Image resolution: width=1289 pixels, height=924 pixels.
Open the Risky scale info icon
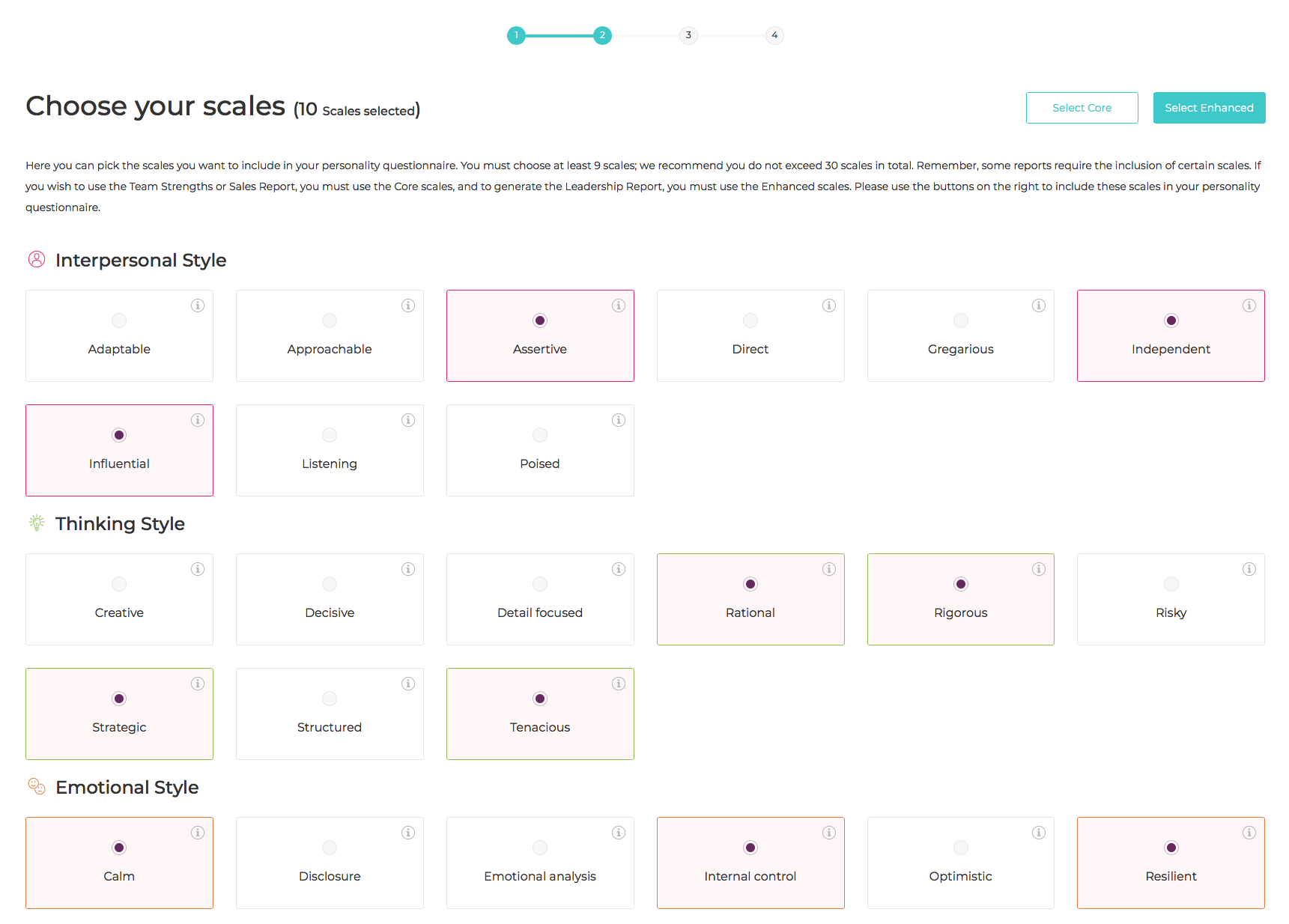1249,569
